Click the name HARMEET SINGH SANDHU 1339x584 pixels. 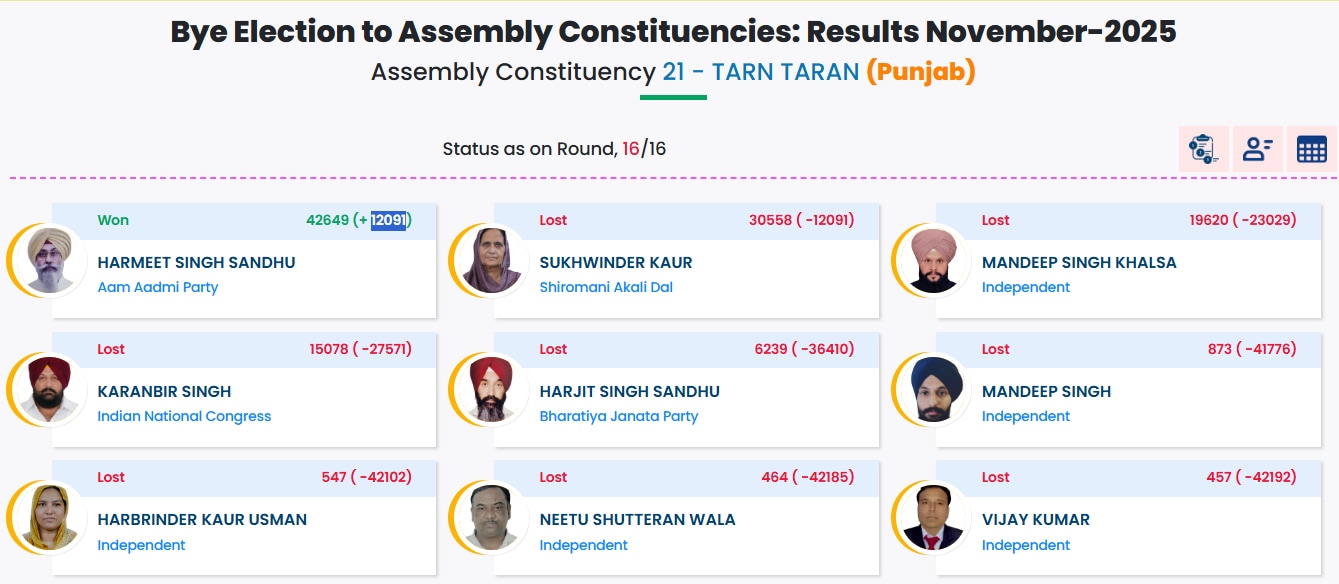196,262
